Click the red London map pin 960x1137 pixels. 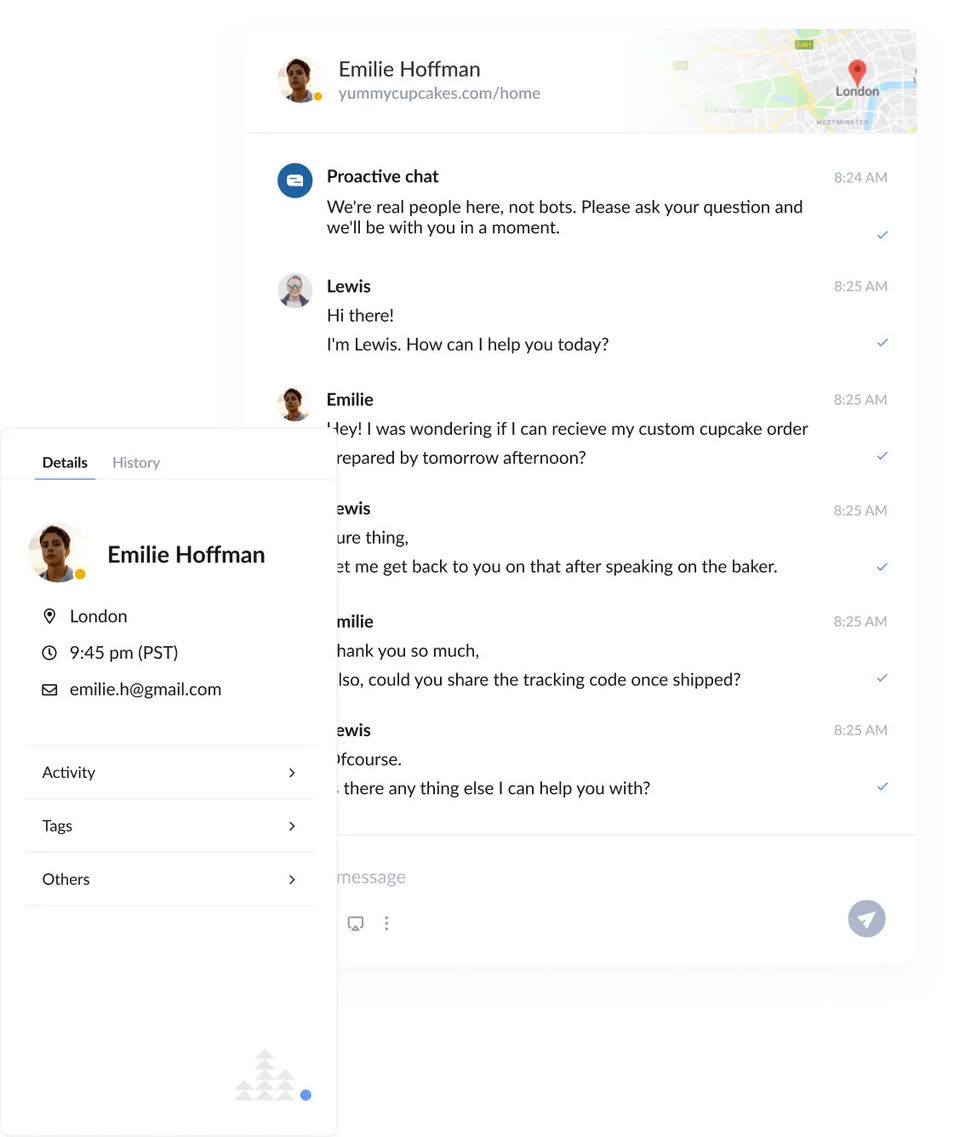857,72
